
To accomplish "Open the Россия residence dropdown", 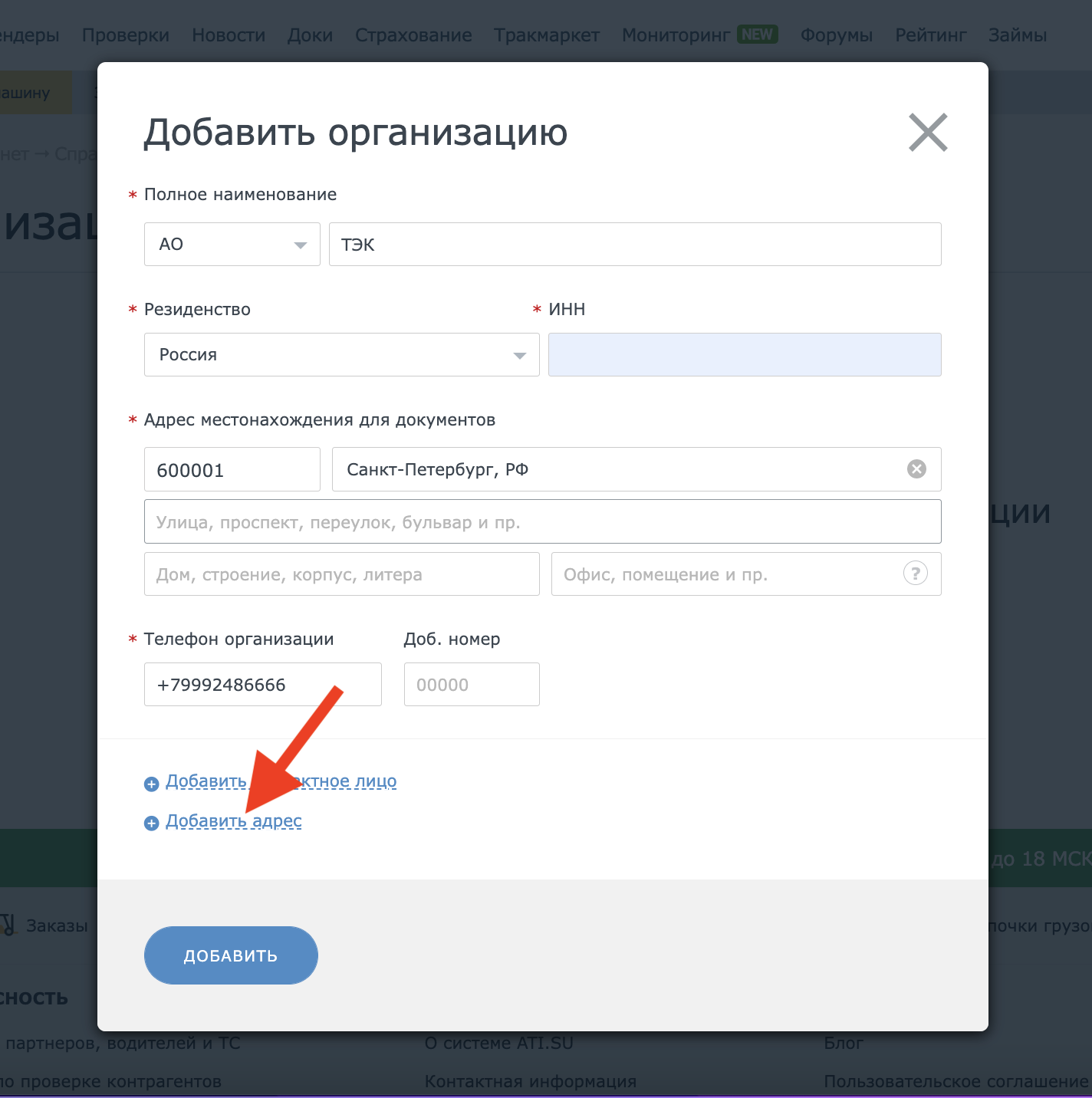I will (x=342, y=355).
